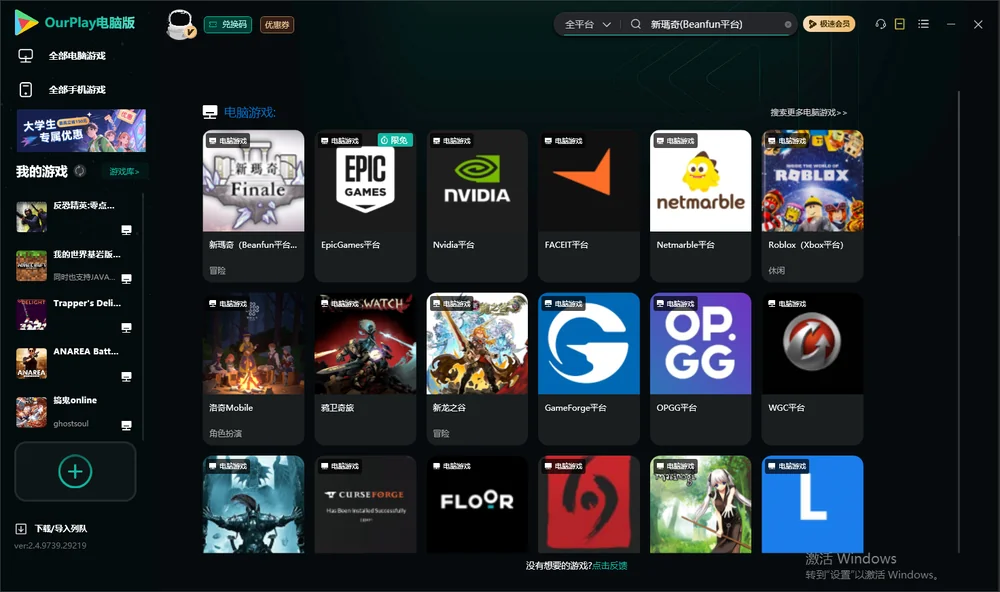Click the search magnifier icon
The height and width of the screenshot is (592, 1000).
coord(636,24)
